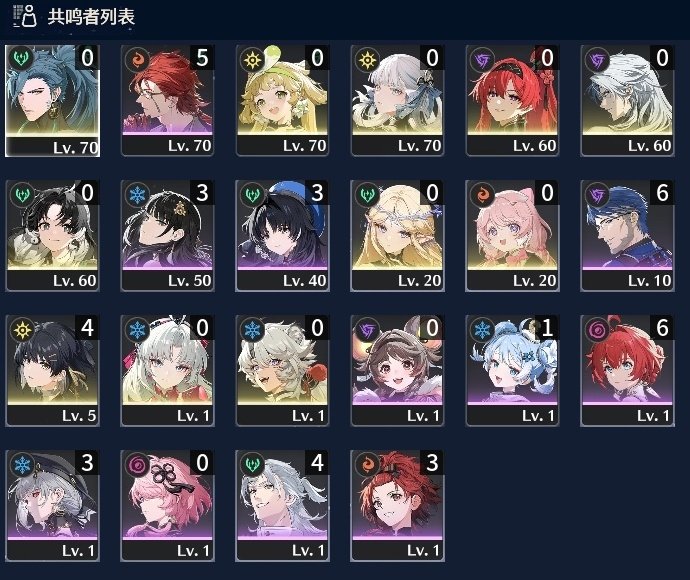Open the pink-haired girl with black knot ornament card
The width and height of the screenshot is (690, 580).
pyautogui.click(x=167, y=506)
